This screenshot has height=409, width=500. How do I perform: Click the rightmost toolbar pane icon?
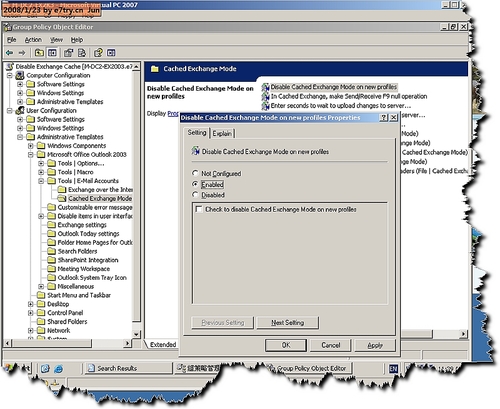coord(111,53)
